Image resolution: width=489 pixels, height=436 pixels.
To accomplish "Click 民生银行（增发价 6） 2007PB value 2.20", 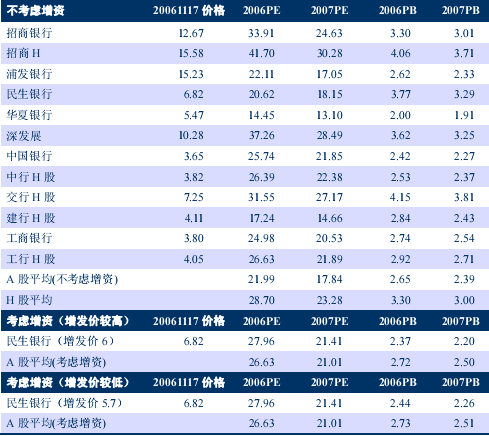I will 464,341.
